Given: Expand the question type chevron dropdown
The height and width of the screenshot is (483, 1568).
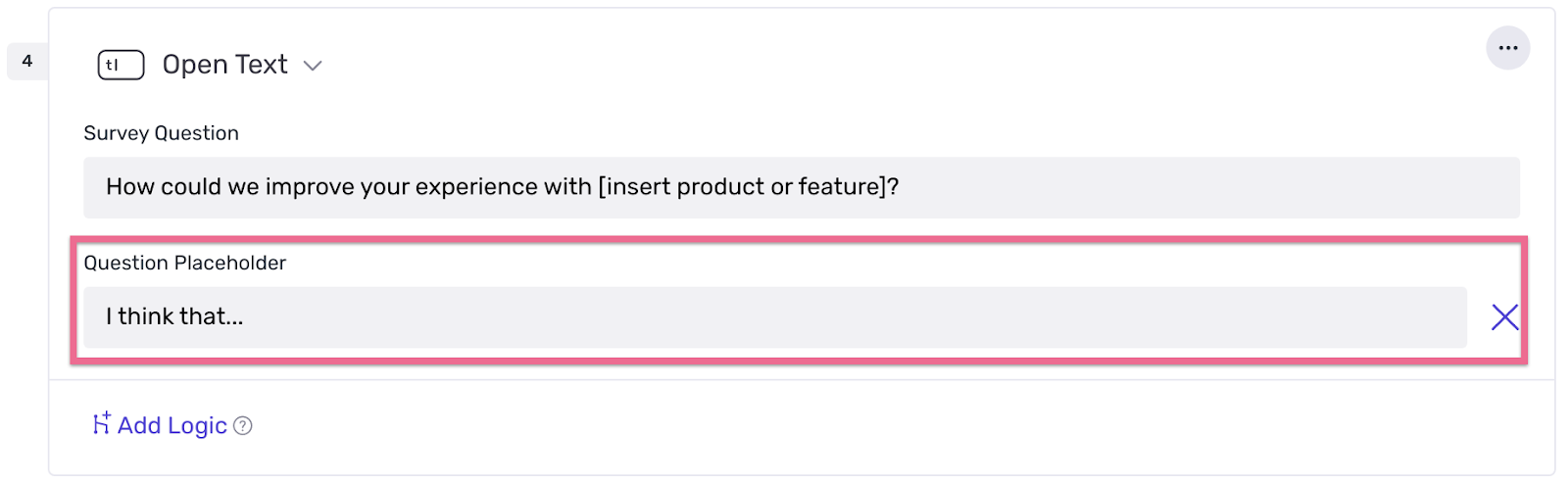Looking at the screenshot, I should (x=313, y=66).
